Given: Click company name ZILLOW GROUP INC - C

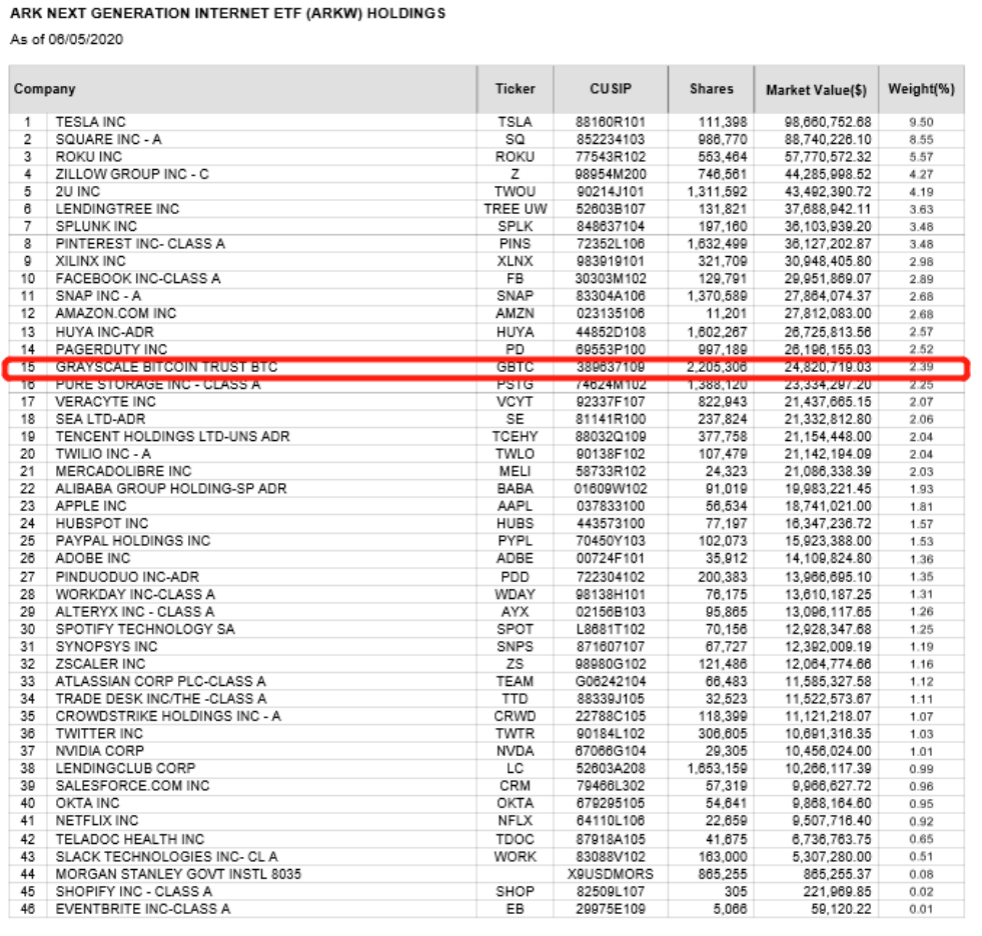Looking at the screenshot, I should point(132,174).
